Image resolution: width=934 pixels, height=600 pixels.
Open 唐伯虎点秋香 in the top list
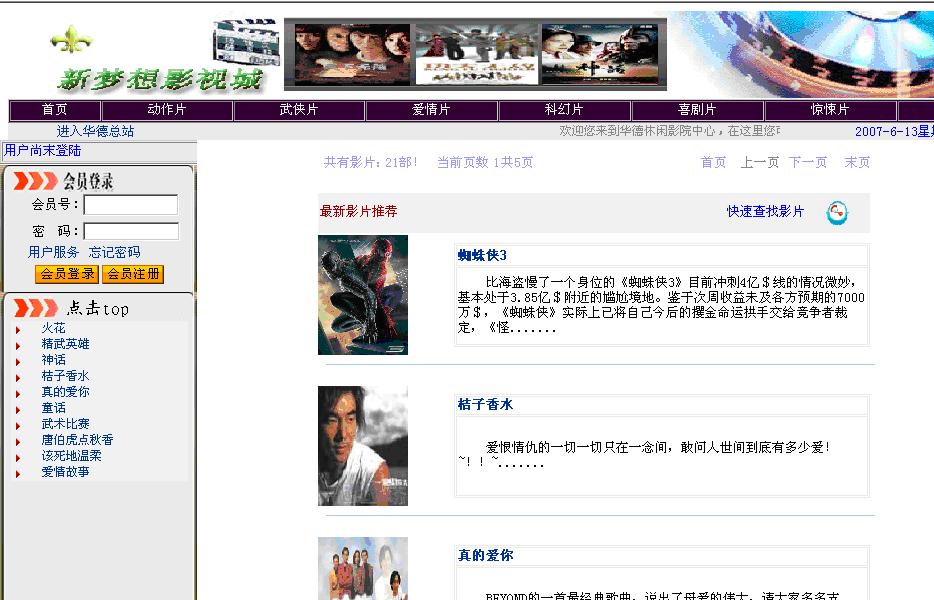(x=77, y=440)
